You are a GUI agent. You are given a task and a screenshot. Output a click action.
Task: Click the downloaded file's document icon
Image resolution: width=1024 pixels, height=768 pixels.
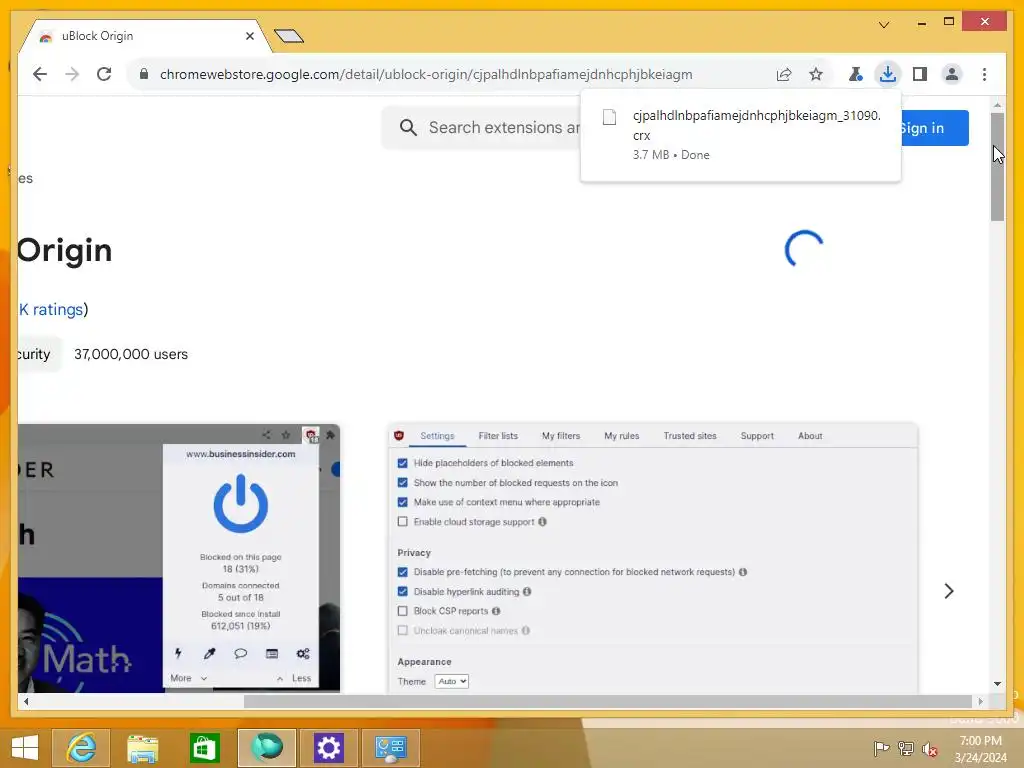coord(609,117)
